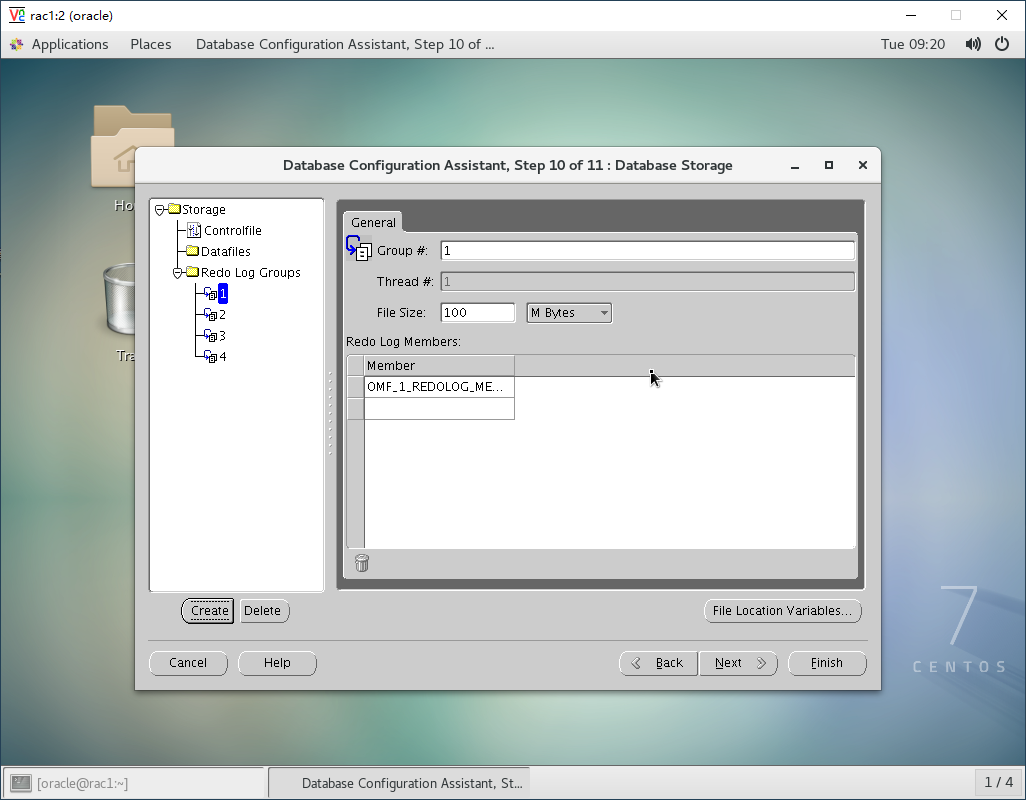Click the 1 / 4 workspace switcher
This screenshot has height=800, width=1026.
[999, 782]
